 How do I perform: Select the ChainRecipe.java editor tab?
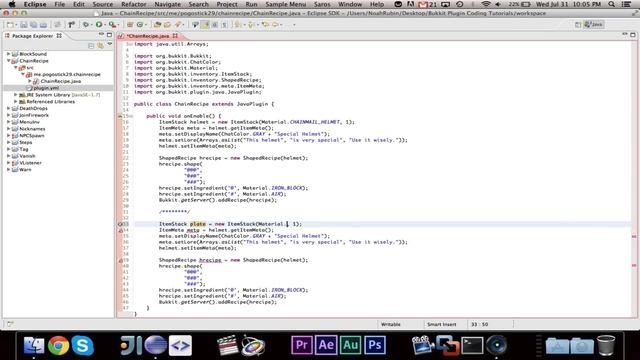coord(148,36)
